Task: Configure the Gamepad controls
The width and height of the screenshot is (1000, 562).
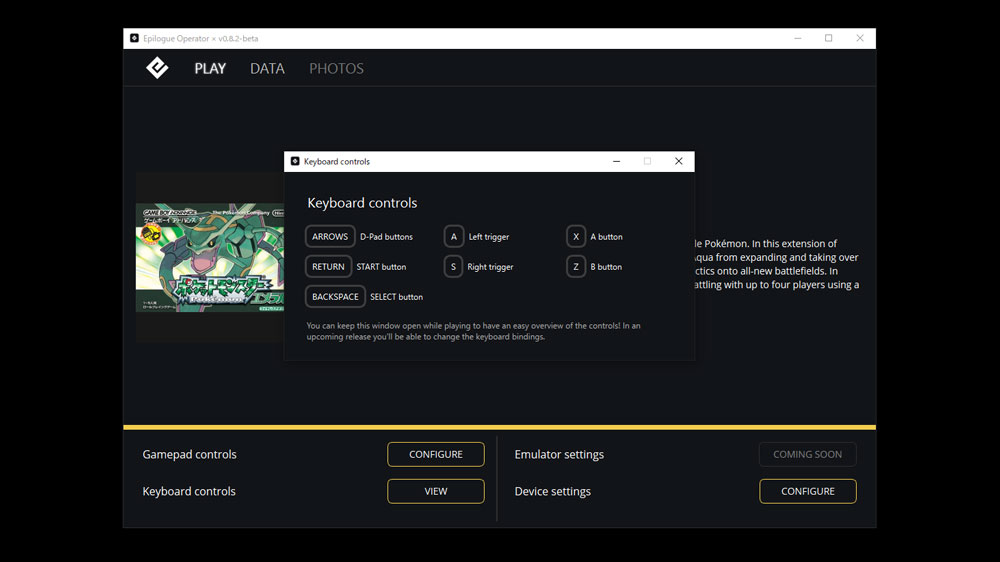Action: click(x=436, y=454)
